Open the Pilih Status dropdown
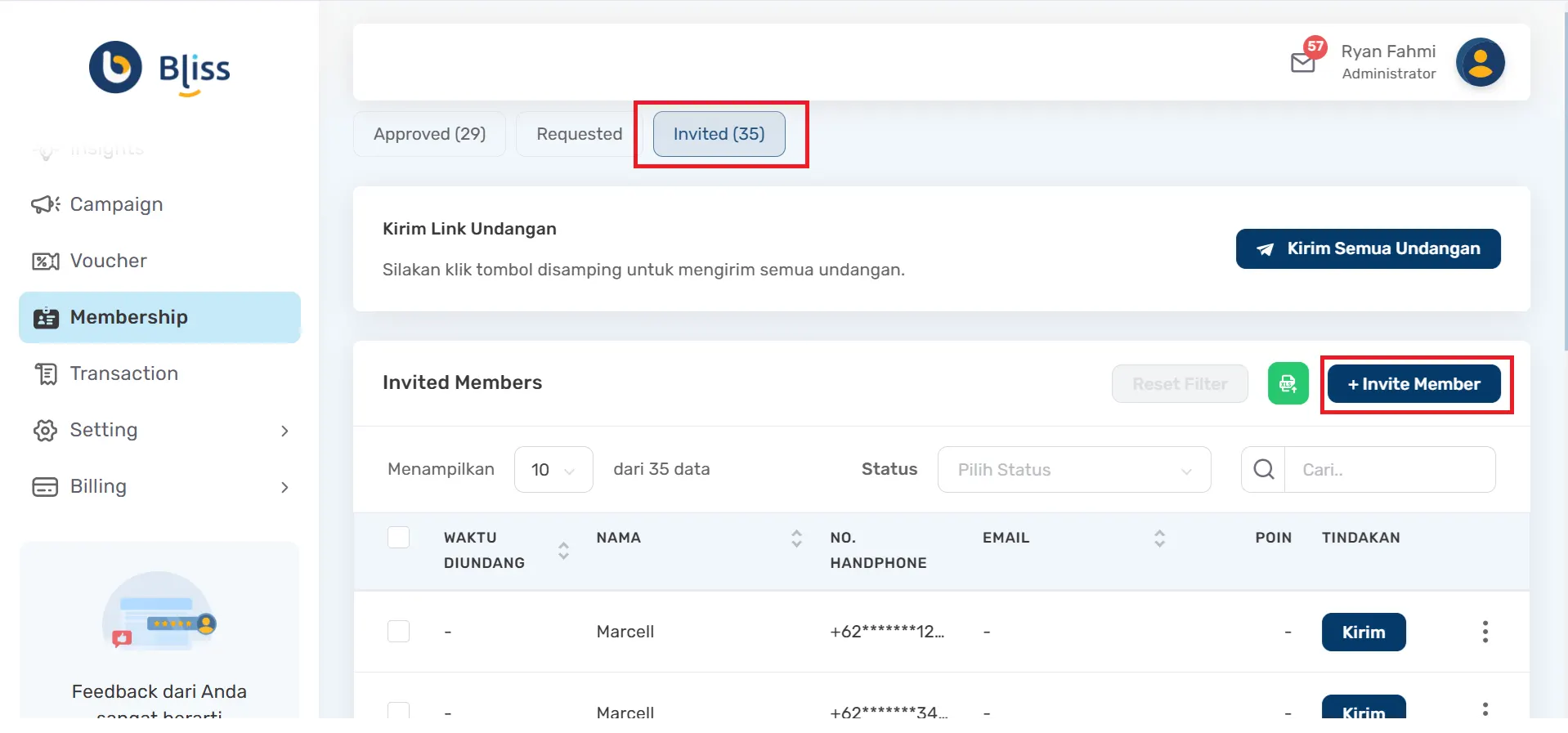The image size is (1568, 733). pos(1074,469)
